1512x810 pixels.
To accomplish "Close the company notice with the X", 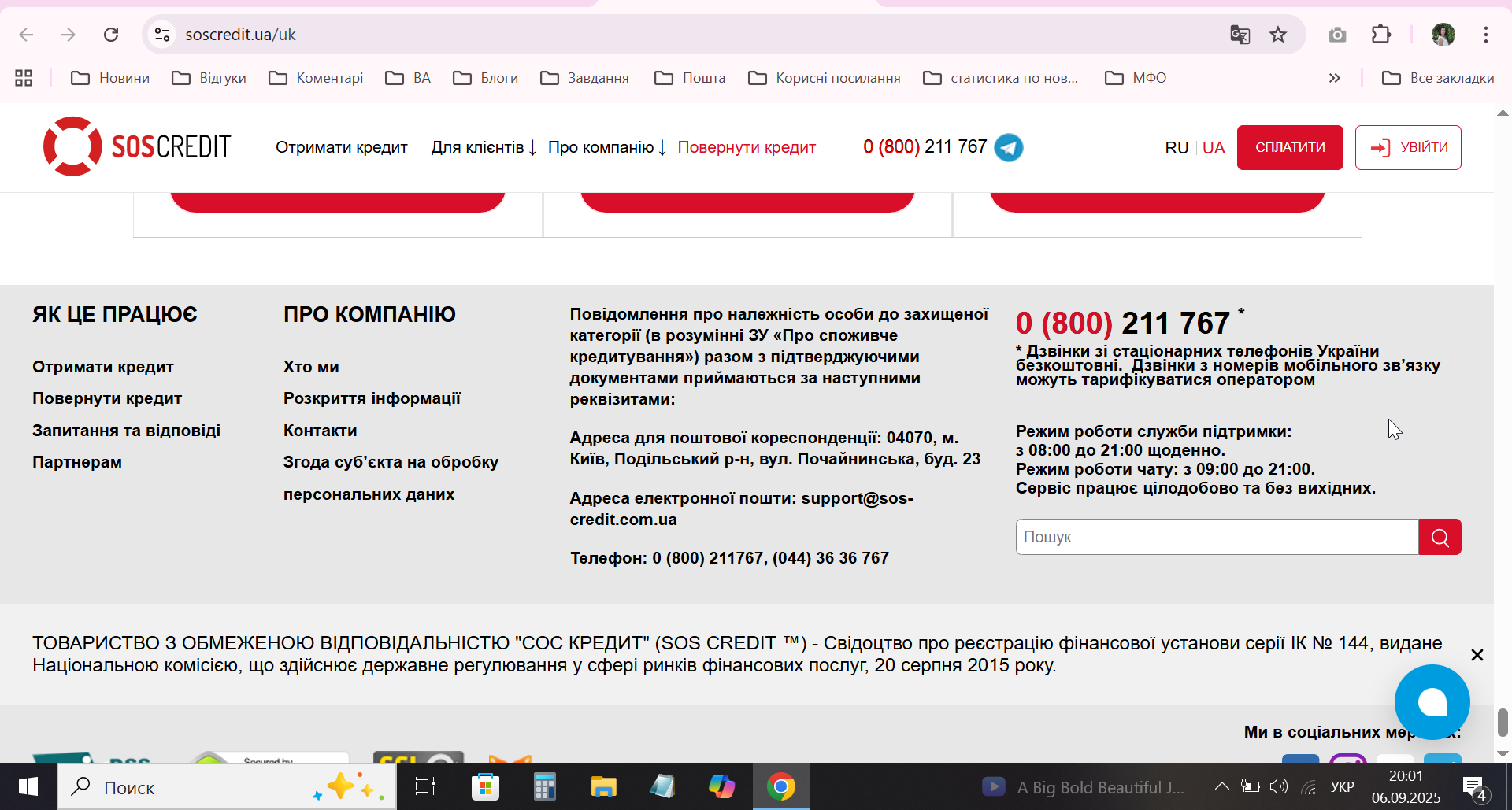I will pyautogui.click(x=1477, y=655).
